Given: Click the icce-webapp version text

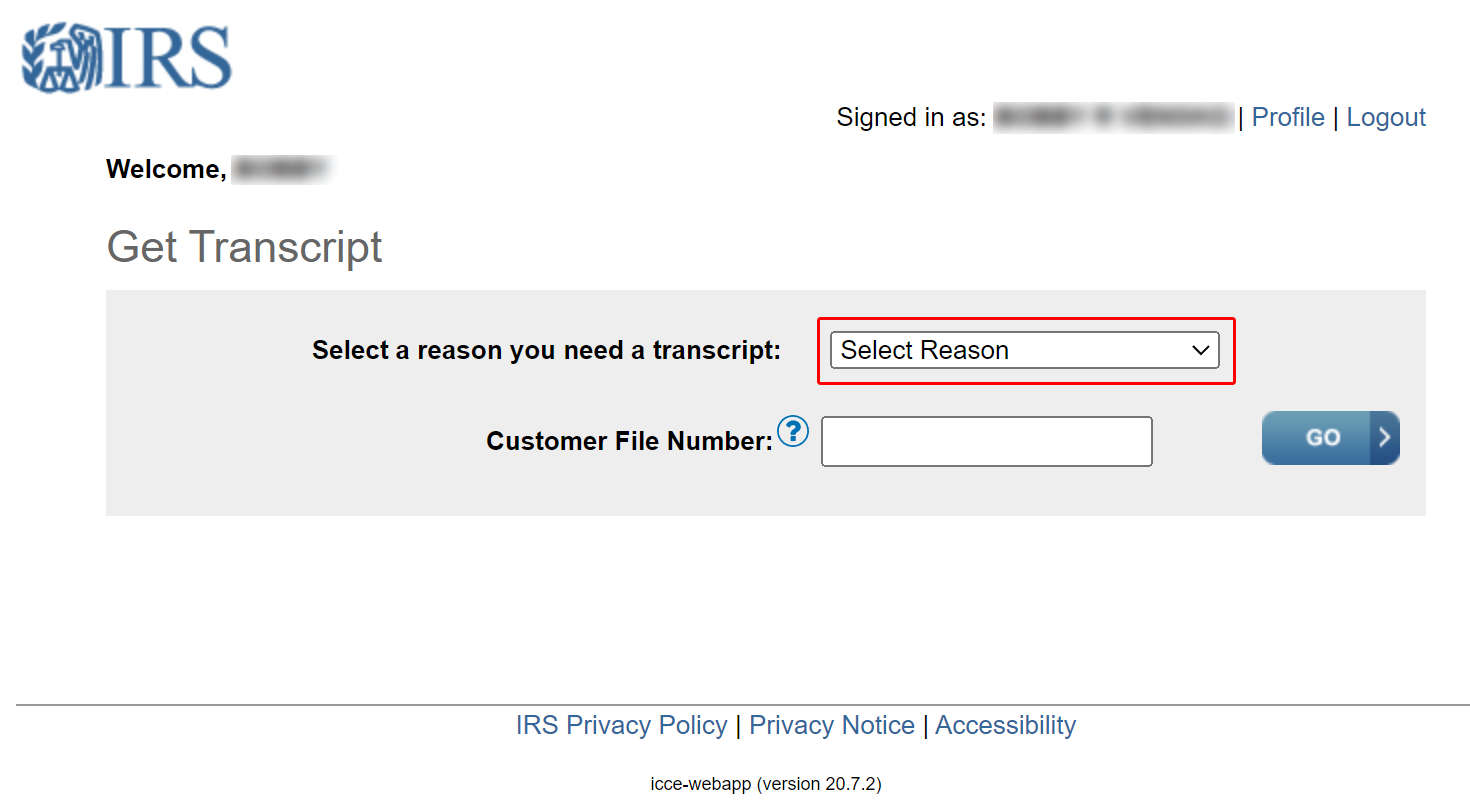Looking at the screenshot, I should click(x=766, y=783).
